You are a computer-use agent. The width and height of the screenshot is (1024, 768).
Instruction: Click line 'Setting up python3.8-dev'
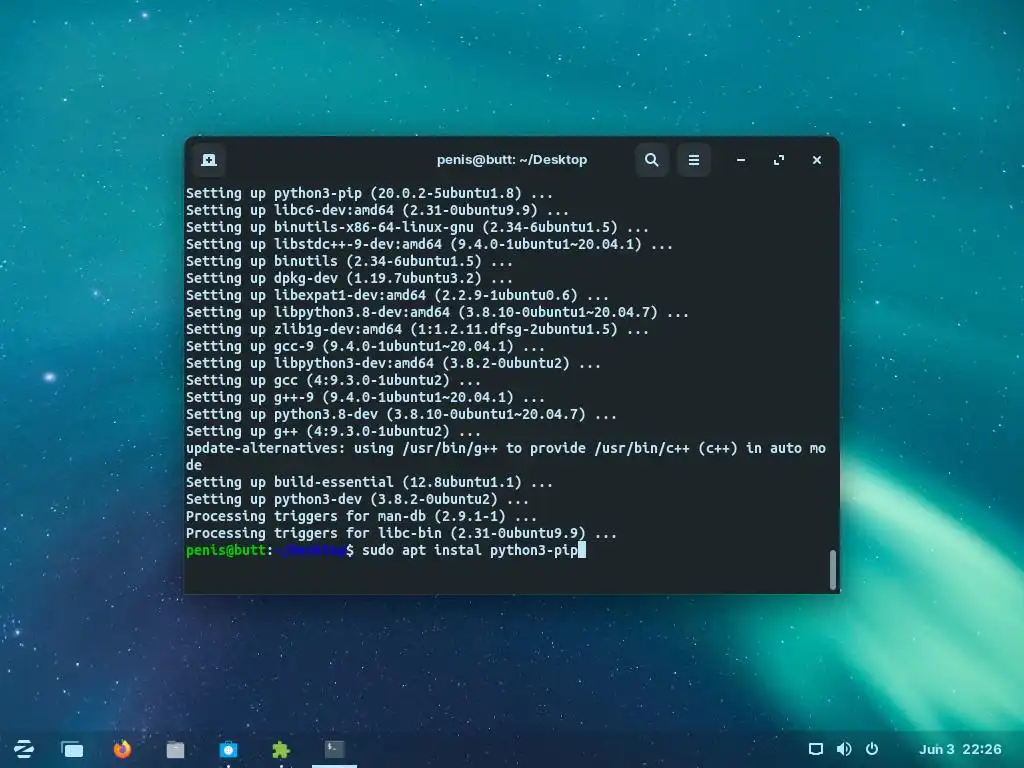[401, 414]
